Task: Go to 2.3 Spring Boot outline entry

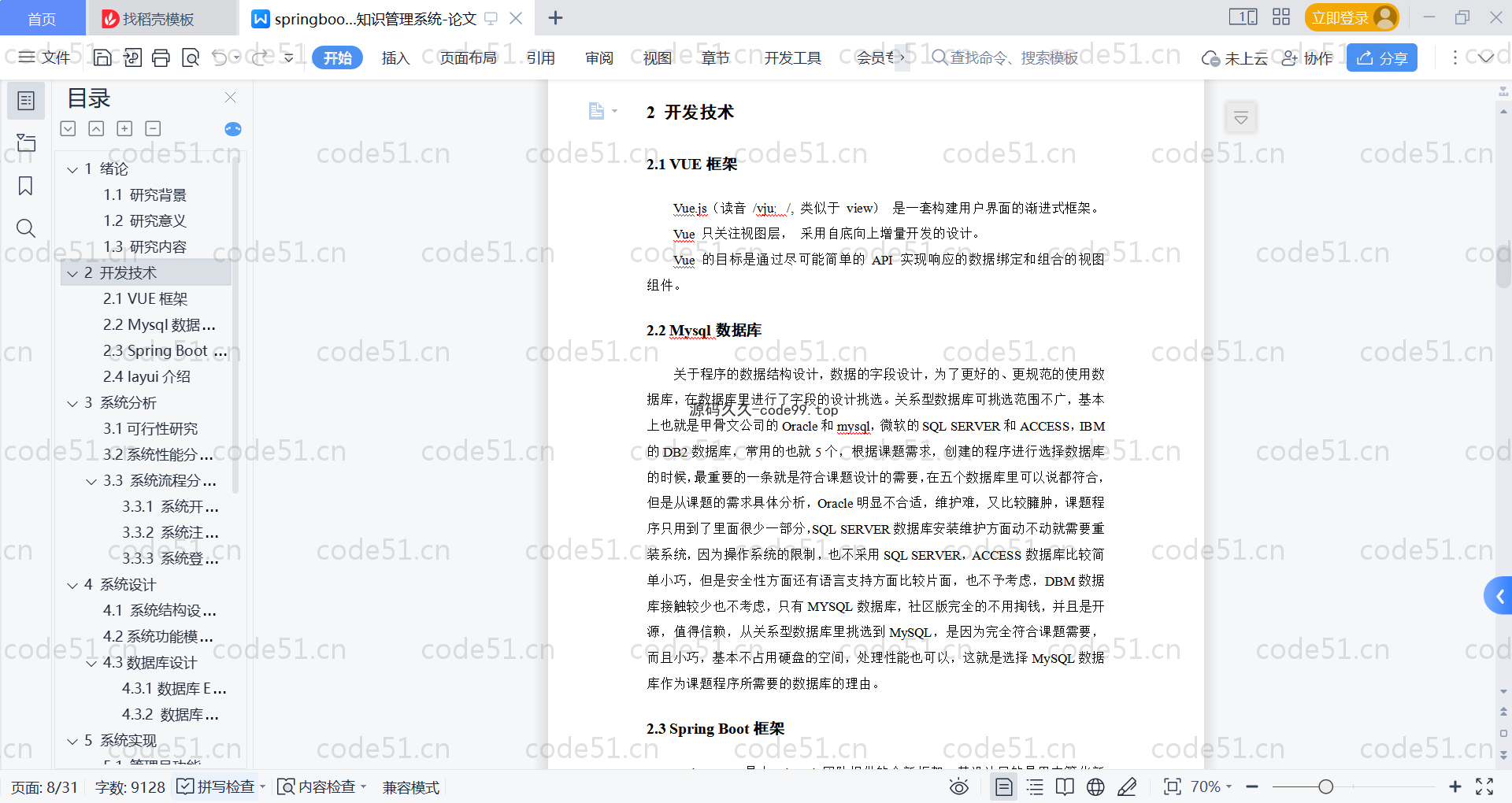Action: tap(165, 350)
